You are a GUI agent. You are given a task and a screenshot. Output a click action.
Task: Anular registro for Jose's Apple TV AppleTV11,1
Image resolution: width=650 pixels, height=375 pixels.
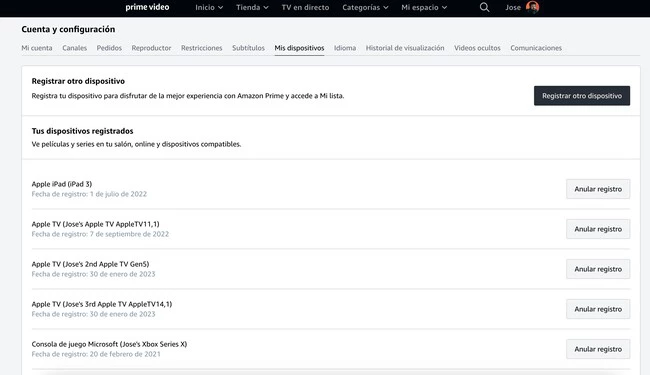click(x=598, y=229)
